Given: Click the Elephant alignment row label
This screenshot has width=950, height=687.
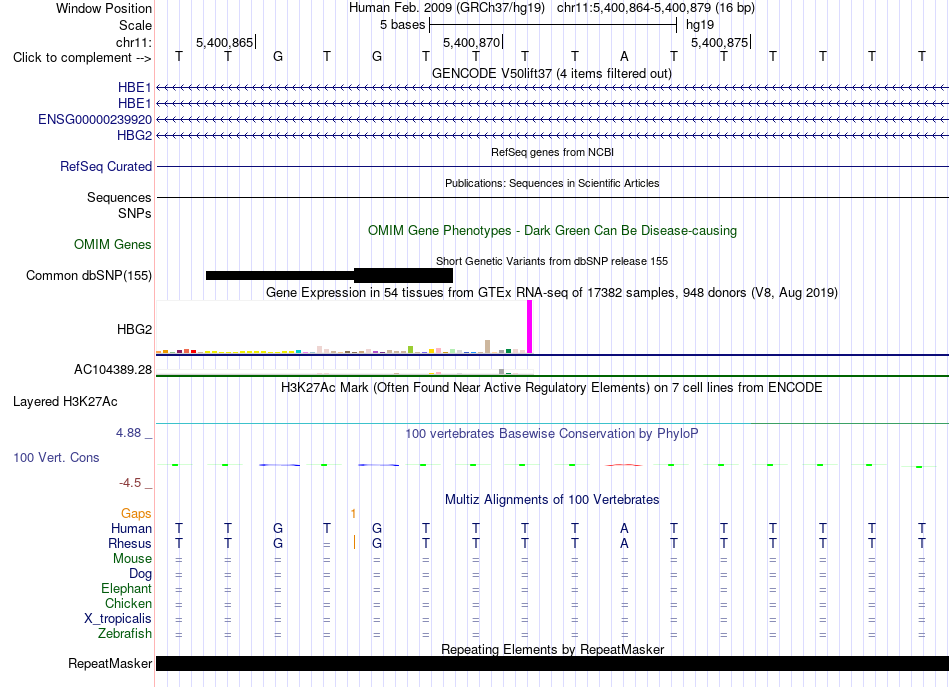Looking at the screenshot, I should point(127,588).
